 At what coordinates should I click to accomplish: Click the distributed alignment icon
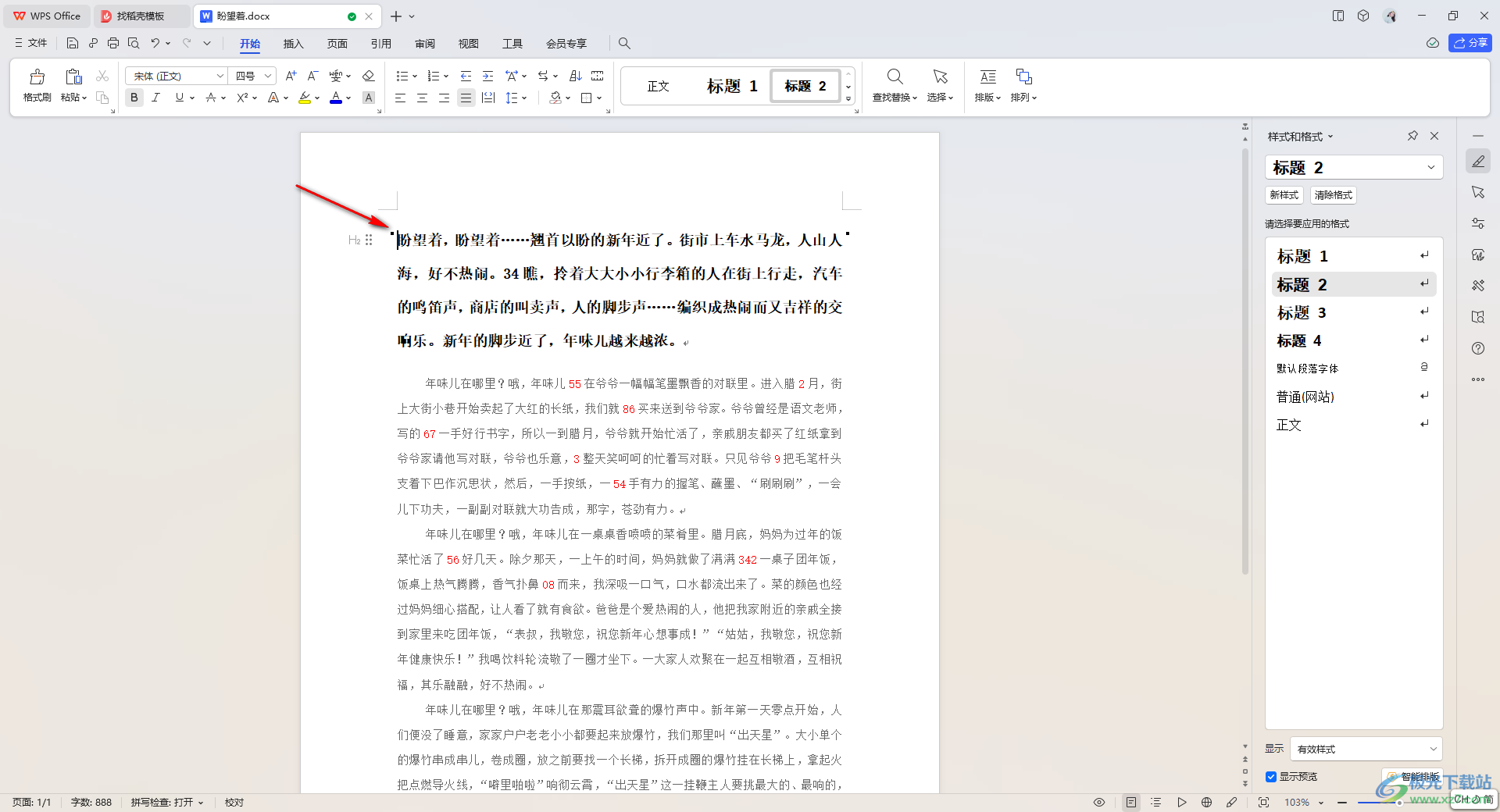click(x=488, y=98)
